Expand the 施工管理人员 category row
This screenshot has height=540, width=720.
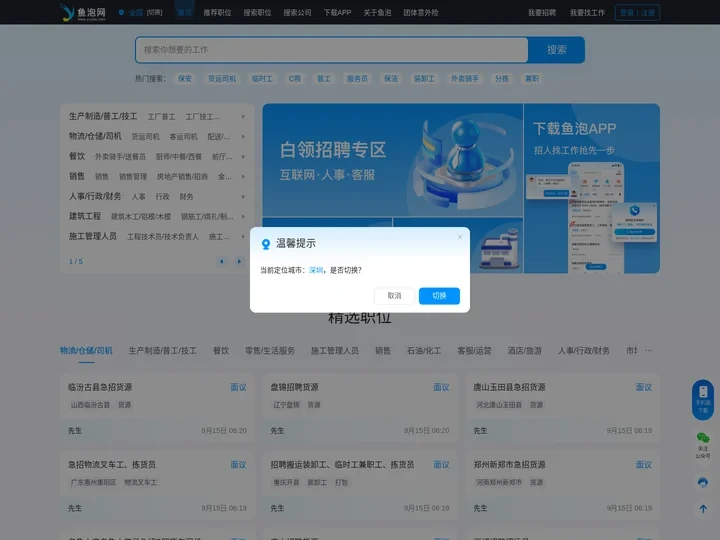[243, 236]
